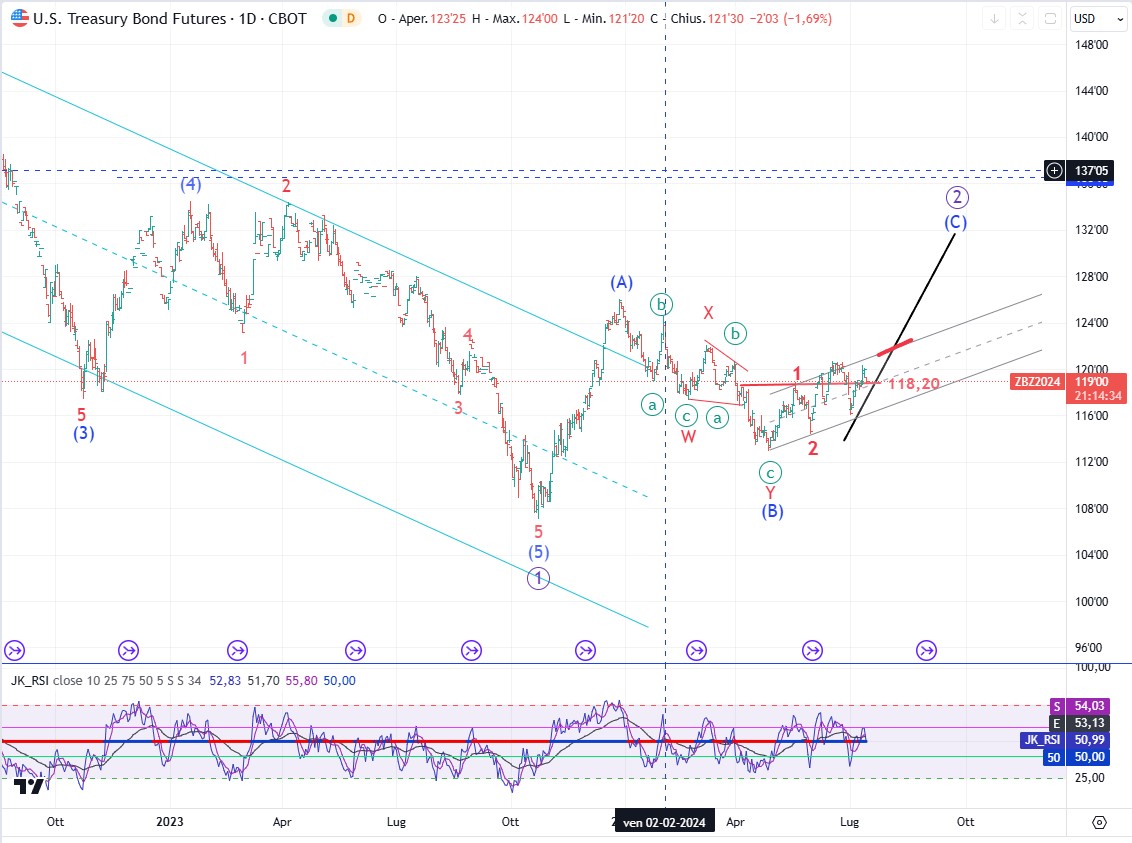Open the U.S. Treasury Bond Futures symbol title
This screenshot has width=1132, height=843.
170,19
